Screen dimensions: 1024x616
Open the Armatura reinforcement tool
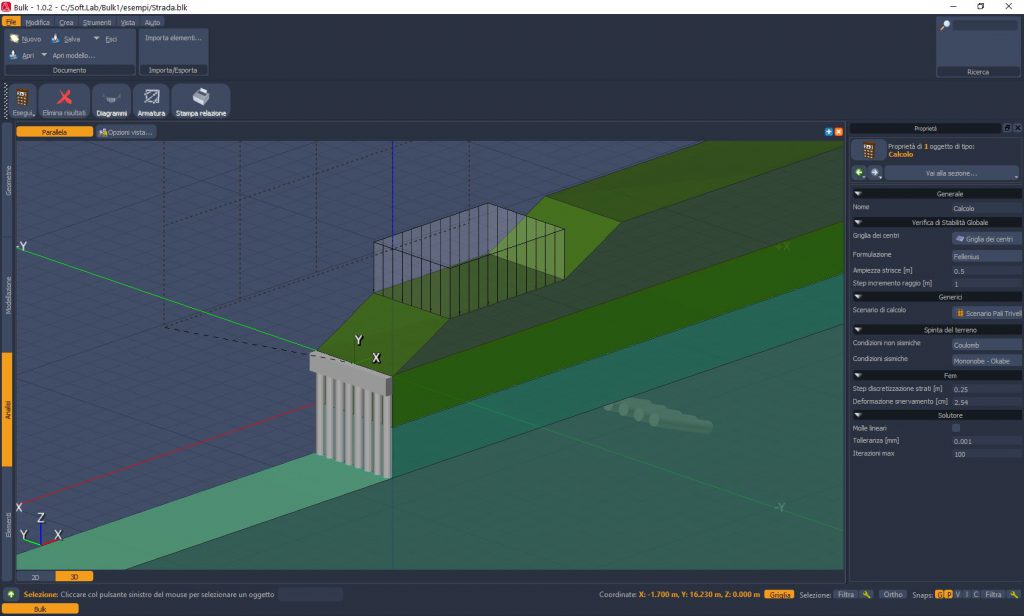(151, 98)
